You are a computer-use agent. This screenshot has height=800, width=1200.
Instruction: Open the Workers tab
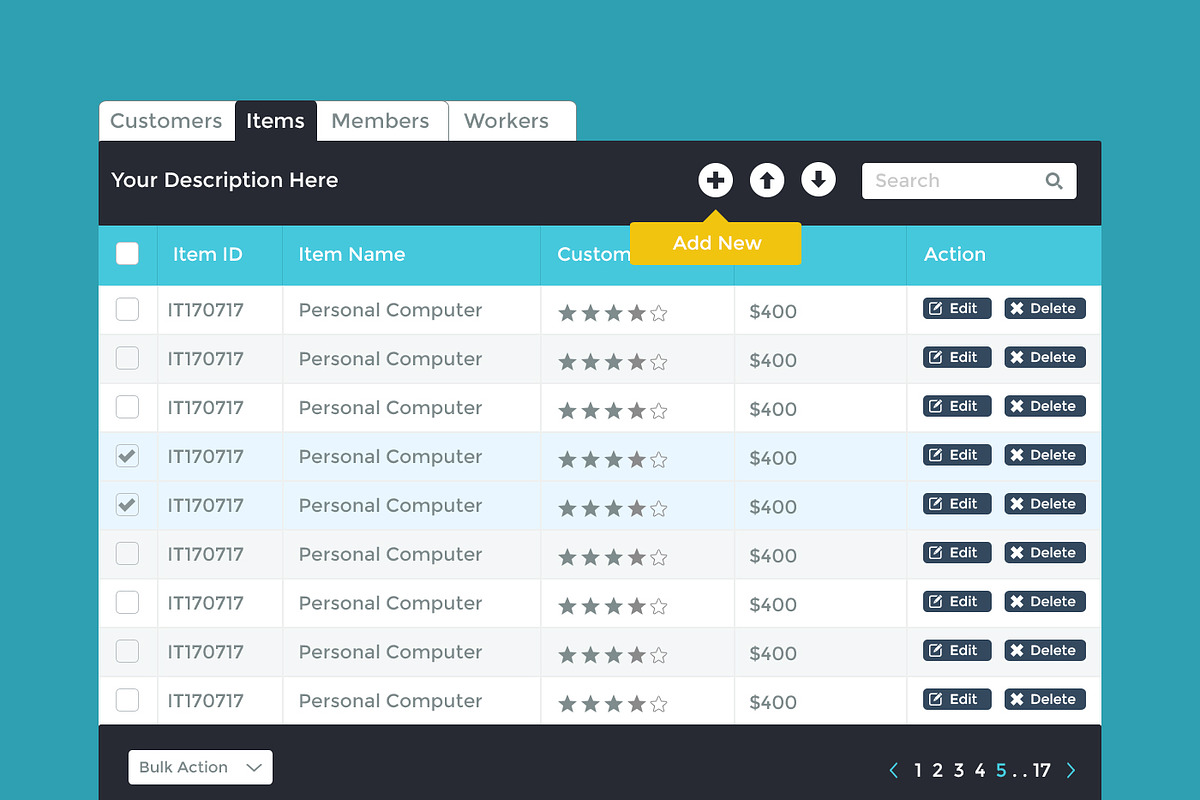click(511, 121)
